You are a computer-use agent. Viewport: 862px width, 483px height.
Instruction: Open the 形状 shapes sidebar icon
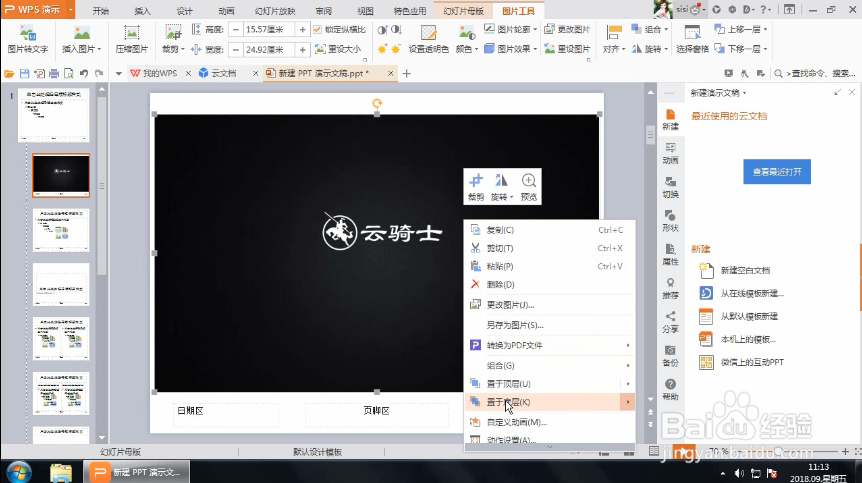(x=670, y=221)
